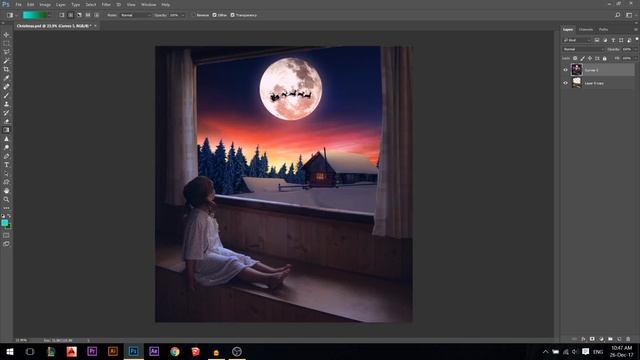640x360 pixels.
Task: Select the Clone Stamp tool
Action: (6, 104)
